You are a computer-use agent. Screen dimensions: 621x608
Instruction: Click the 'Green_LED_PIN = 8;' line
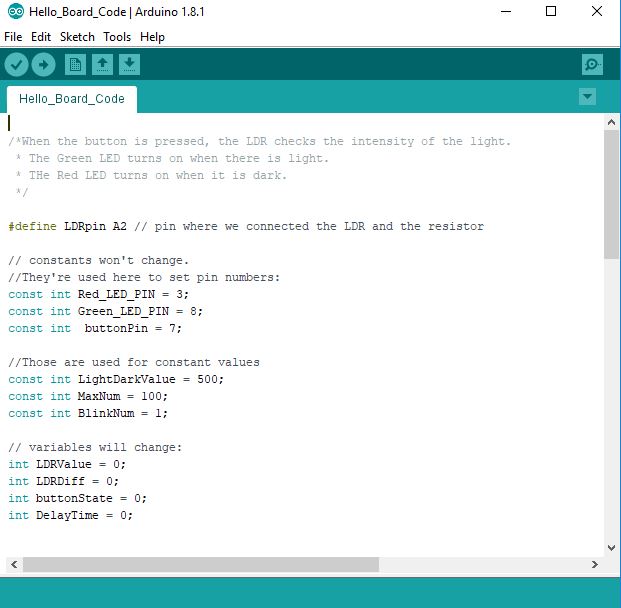105,311
